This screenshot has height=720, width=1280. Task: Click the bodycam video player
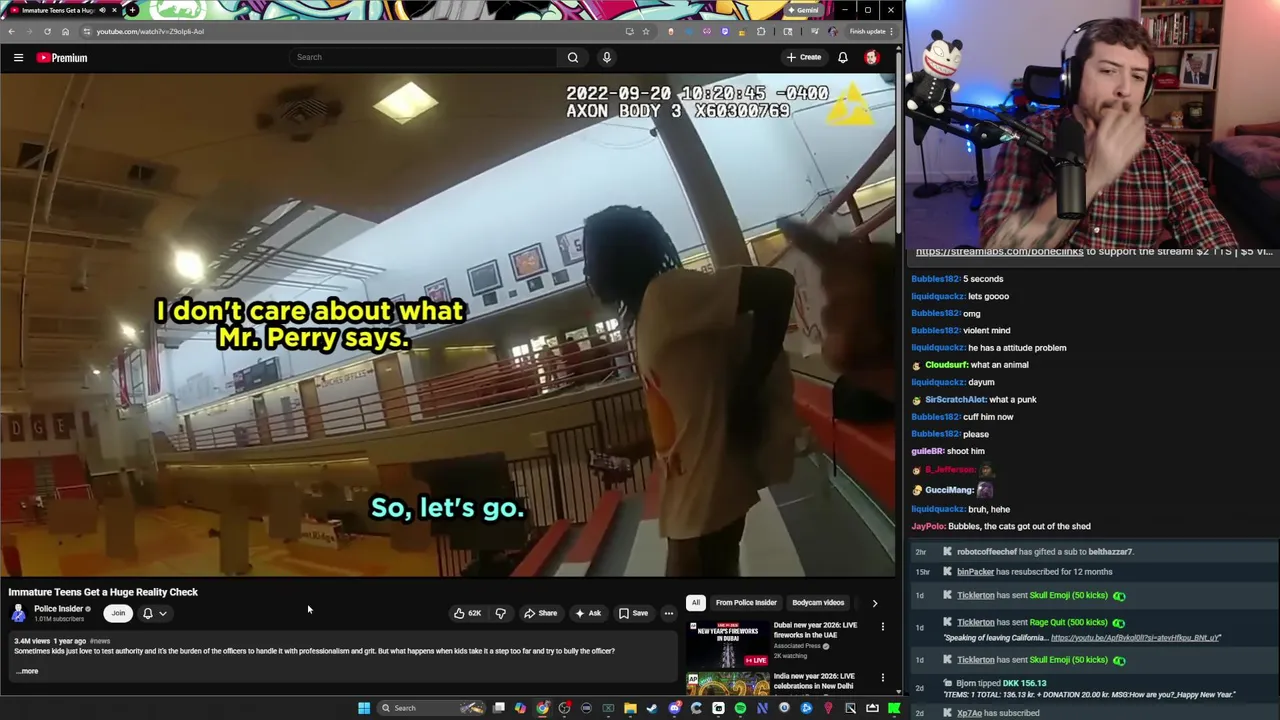[x=448, y=325]
